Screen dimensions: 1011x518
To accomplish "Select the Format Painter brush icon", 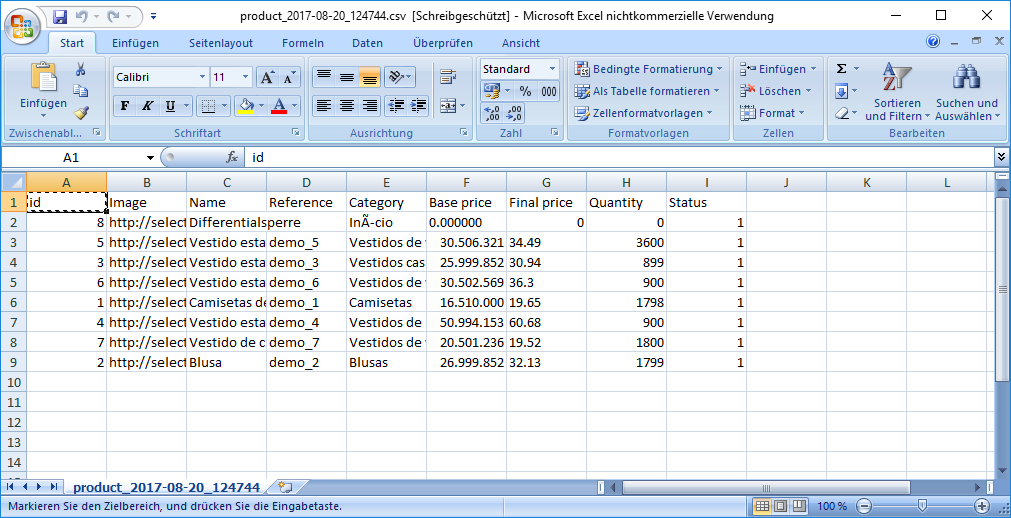I will (81, 112).
